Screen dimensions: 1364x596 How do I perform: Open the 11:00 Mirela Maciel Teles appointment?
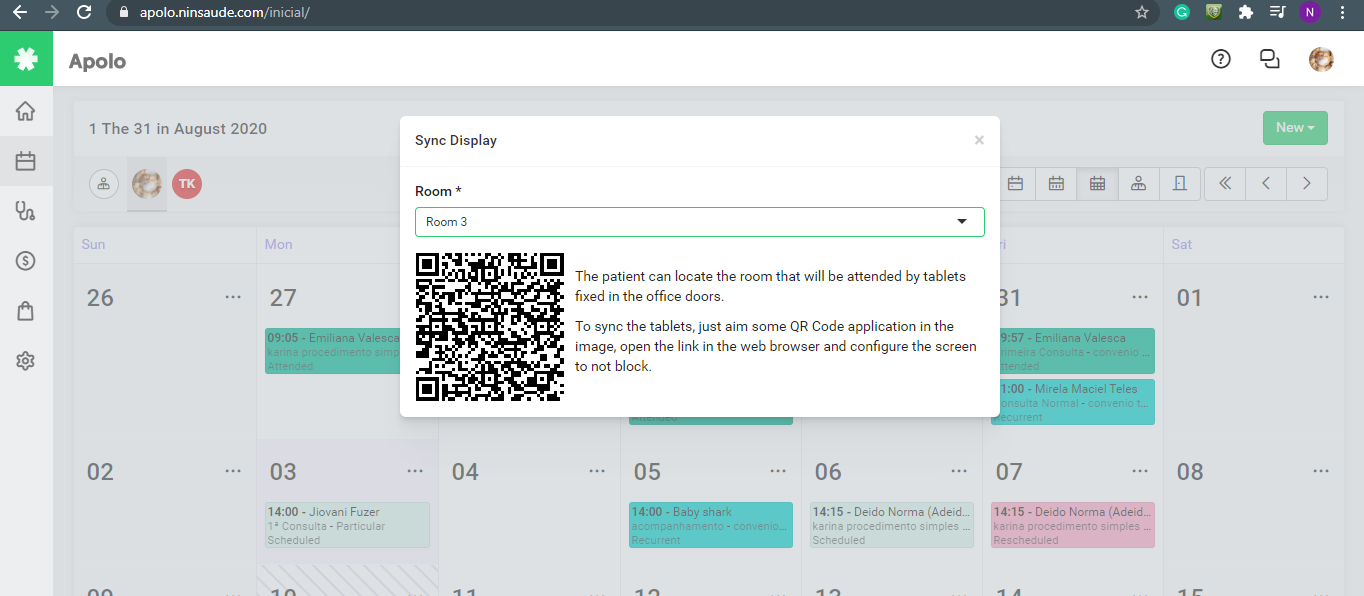[x=1073, y=402]
